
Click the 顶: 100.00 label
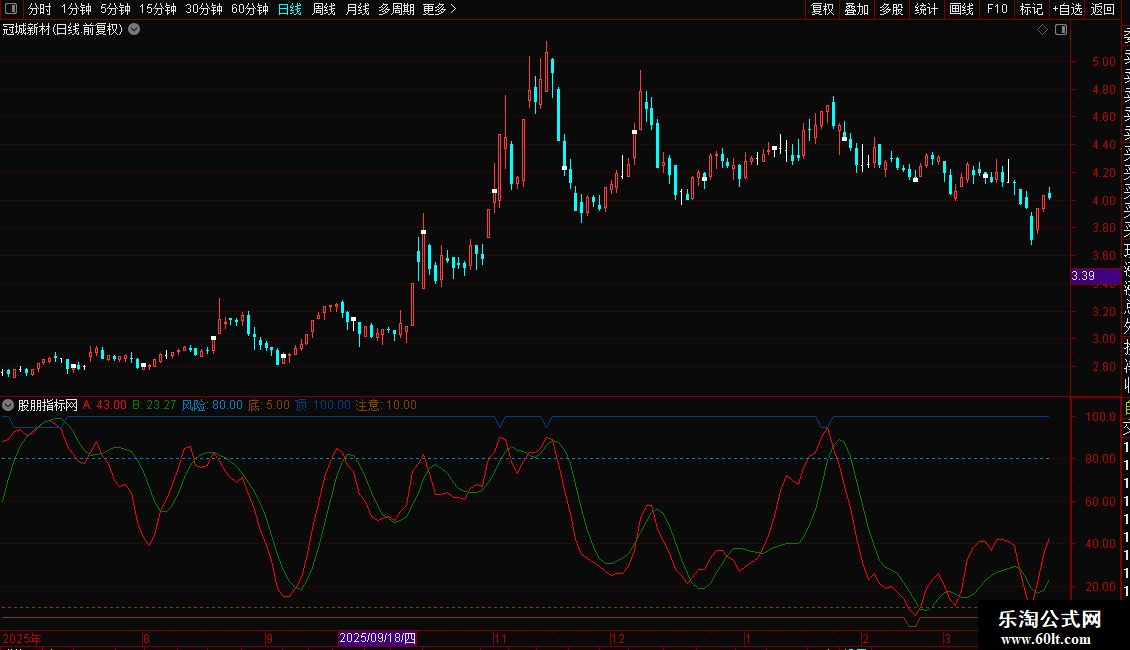click(323, 405)
